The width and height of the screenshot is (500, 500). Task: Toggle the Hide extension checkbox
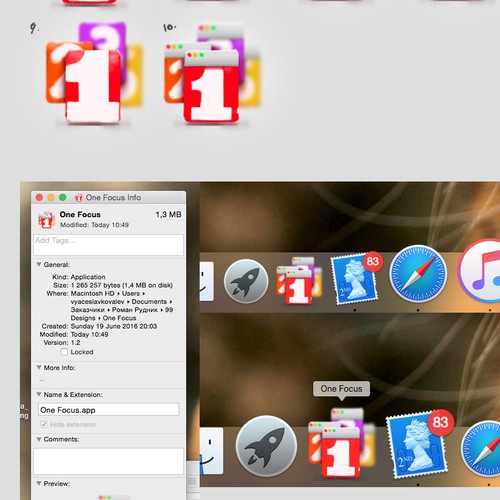coord(44,424)
